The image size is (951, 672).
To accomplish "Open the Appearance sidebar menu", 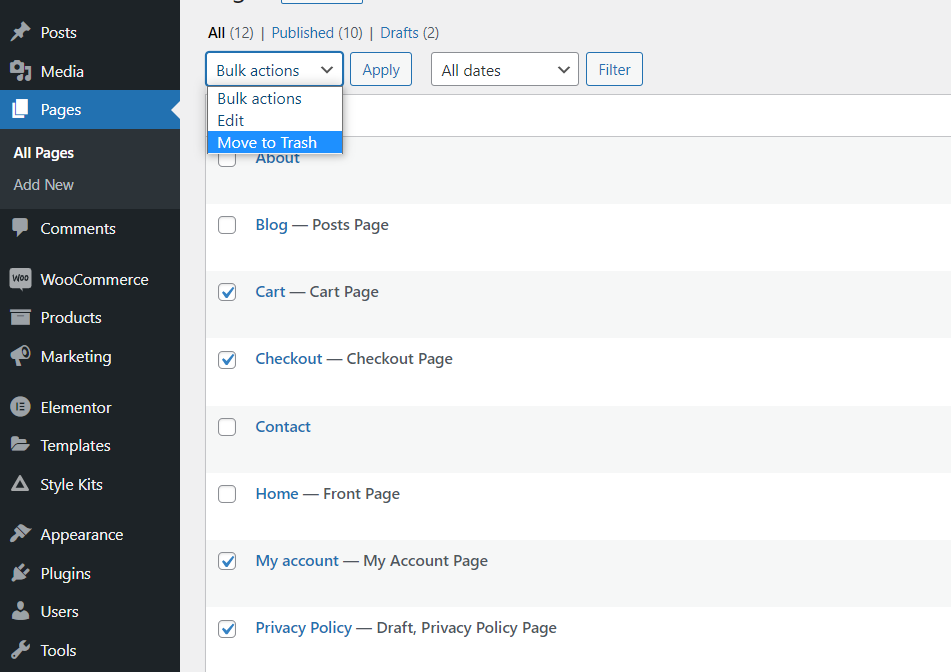I will (82, 535).
